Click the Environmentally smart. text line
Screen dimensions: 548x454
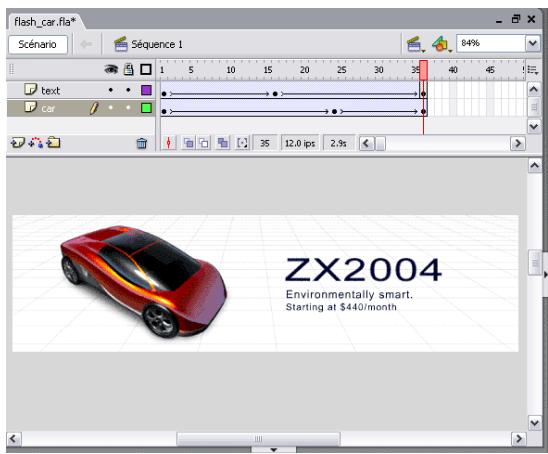click(x=349, y=295)
